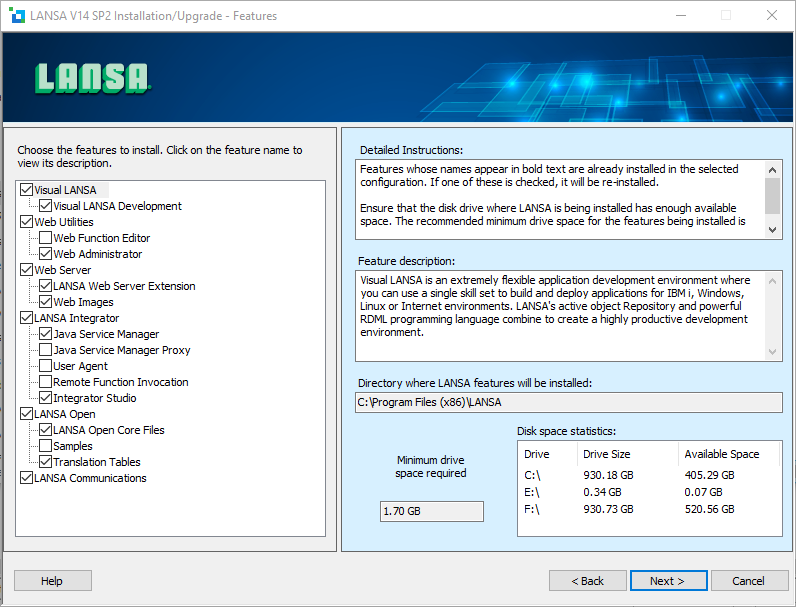Click the installation directory field
796x607 pixels.
click(x=569, y=402)
